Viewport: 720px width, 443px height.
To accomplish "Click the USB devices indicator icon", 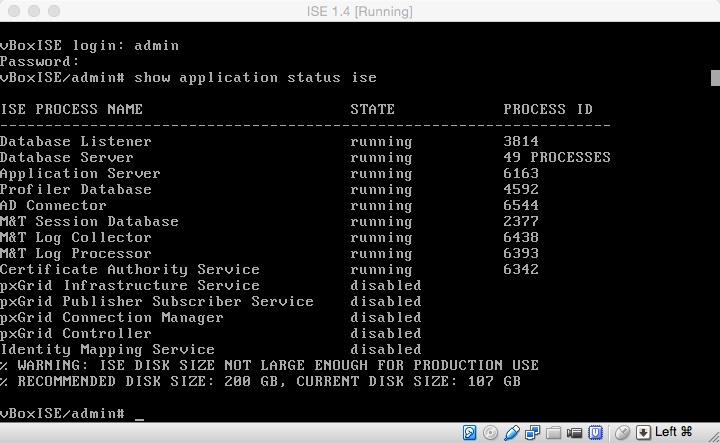I will click(512, 432).
